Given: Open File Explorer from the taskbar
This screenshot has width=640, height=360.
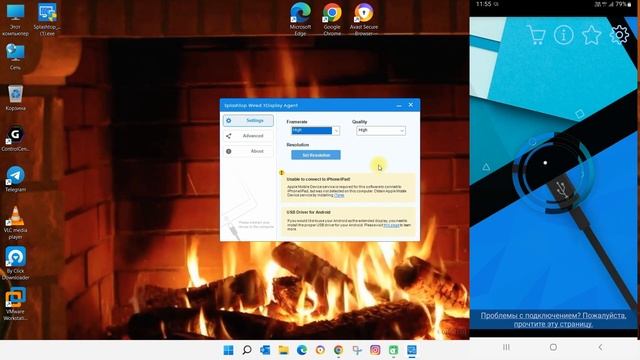Looking at the screenshot, I should 284,350.
